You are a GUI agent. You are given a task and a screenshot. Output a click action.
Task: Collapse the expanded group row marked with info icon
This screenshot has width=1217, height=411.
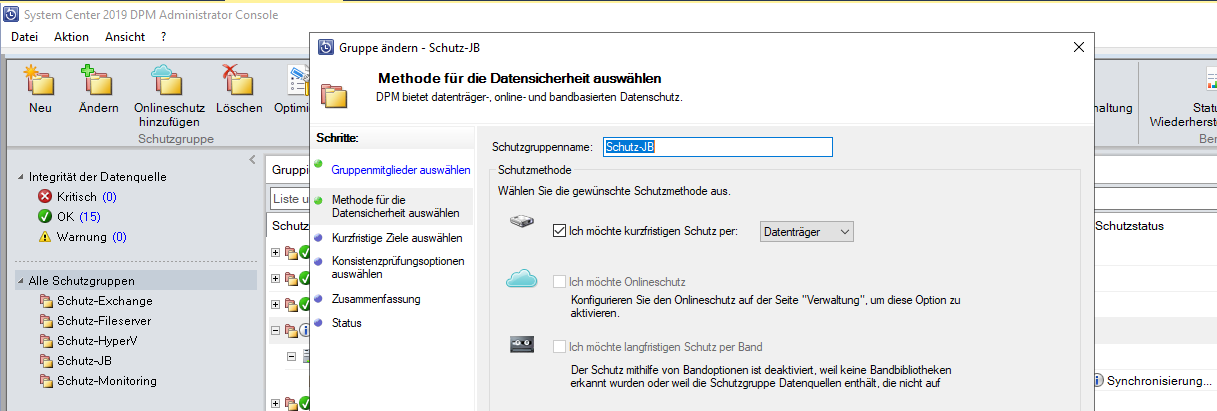click(x=276, y=330)
